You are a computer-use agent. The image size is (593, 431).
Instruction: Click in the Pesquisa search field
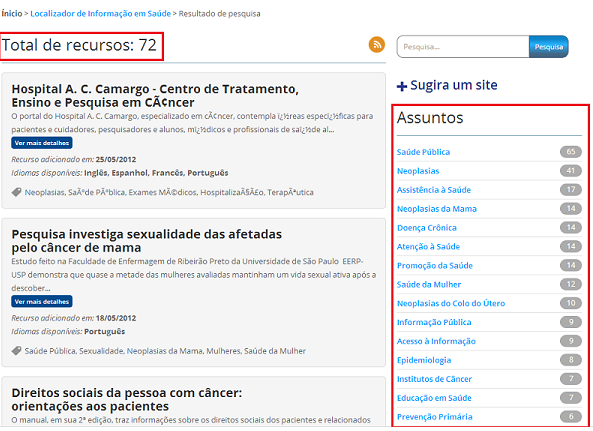(x=463, y=47)
